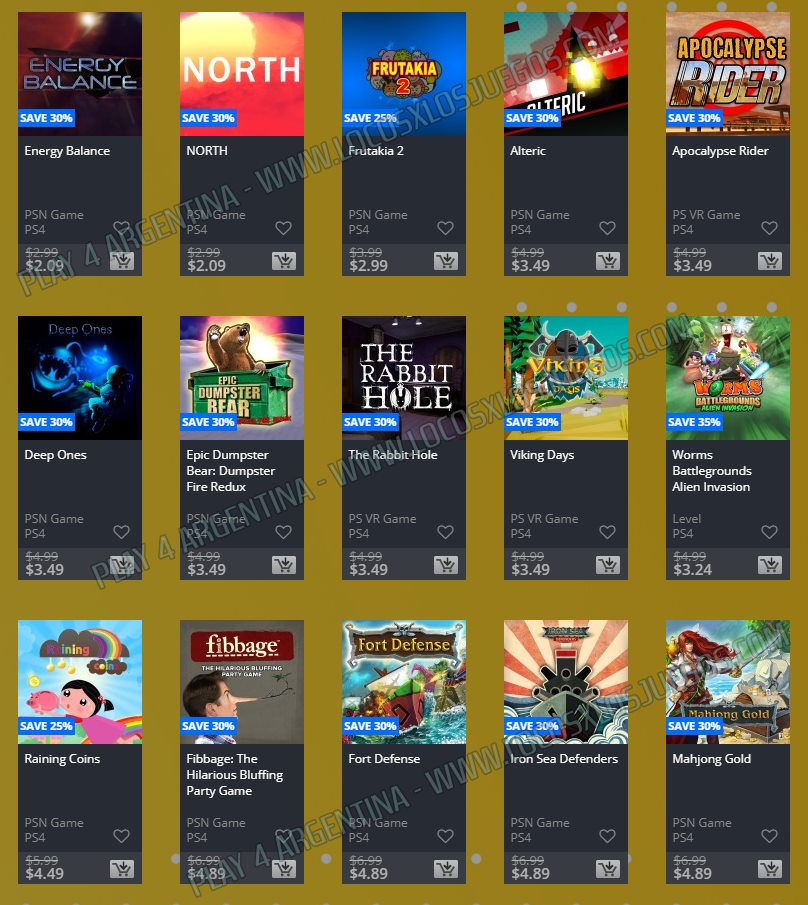Image resolution: width=808 pixels, height=905 pixels.
Task: Open the Fibbage game title link
Action: pos(235,775)
